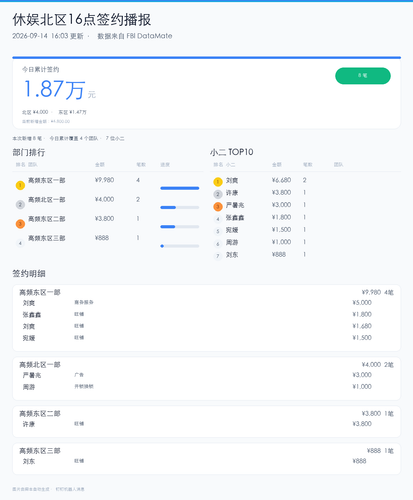Screen dimensions: 413x500
Task: Click orange rank 3 badge beside 高频东区二部
Action: (20, 224)
